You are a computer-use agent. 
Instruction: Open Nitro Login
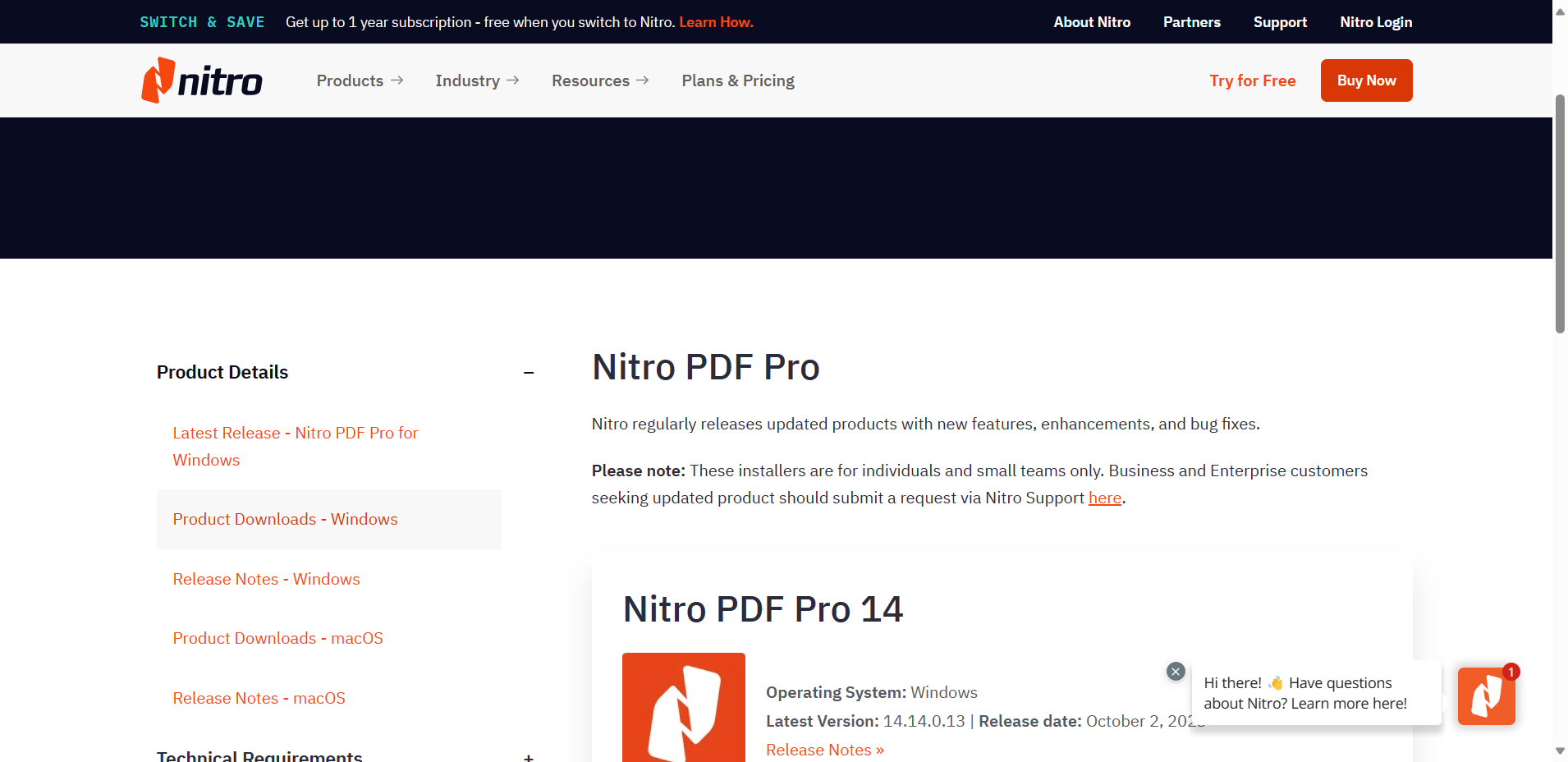click(1376, 22)
